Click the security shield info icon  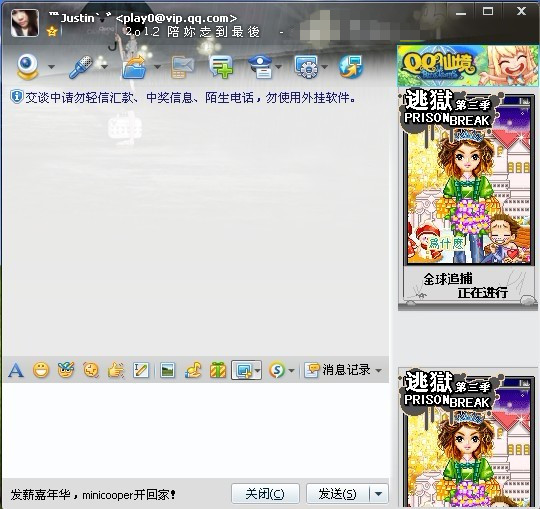tap(17, 97)
